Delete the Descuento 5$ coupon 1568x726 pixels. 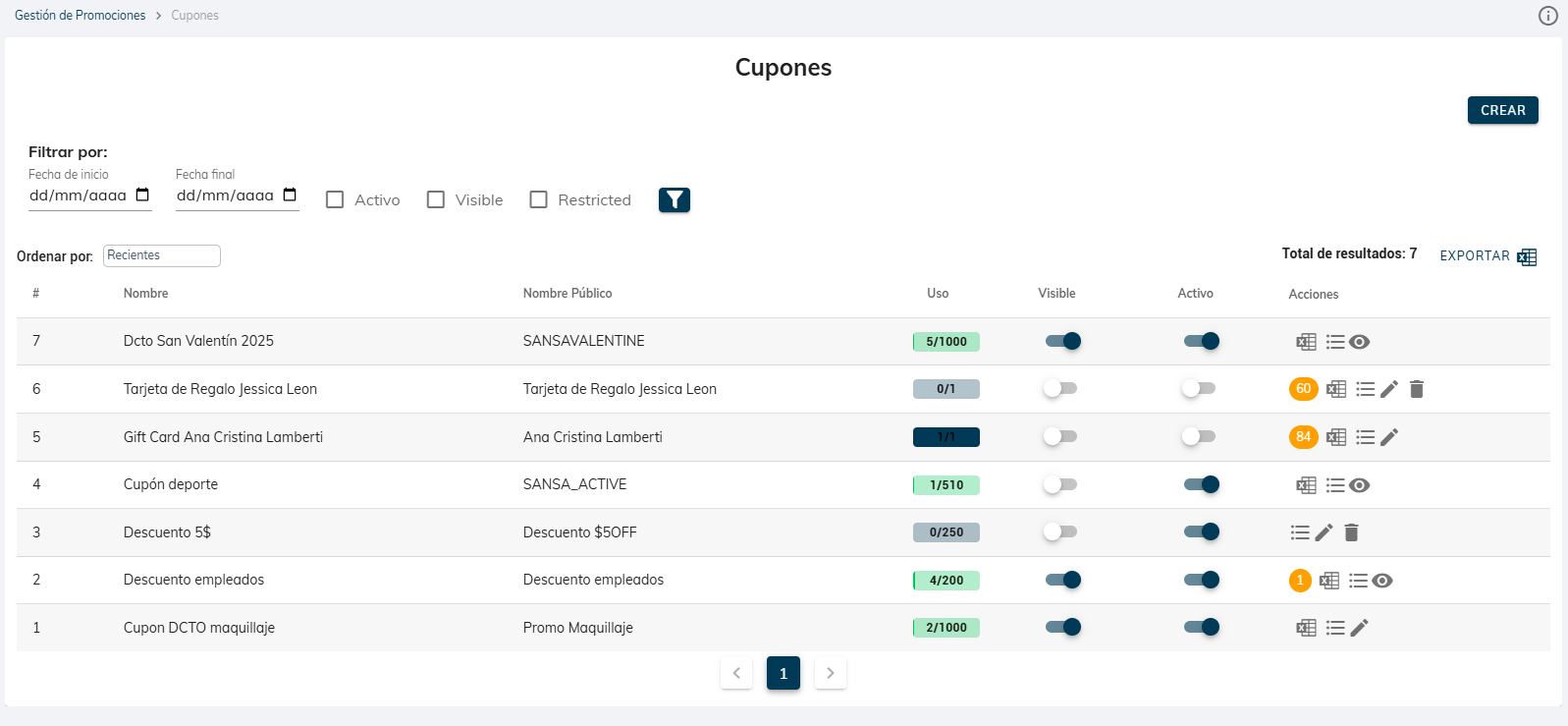coord(1351,532)
